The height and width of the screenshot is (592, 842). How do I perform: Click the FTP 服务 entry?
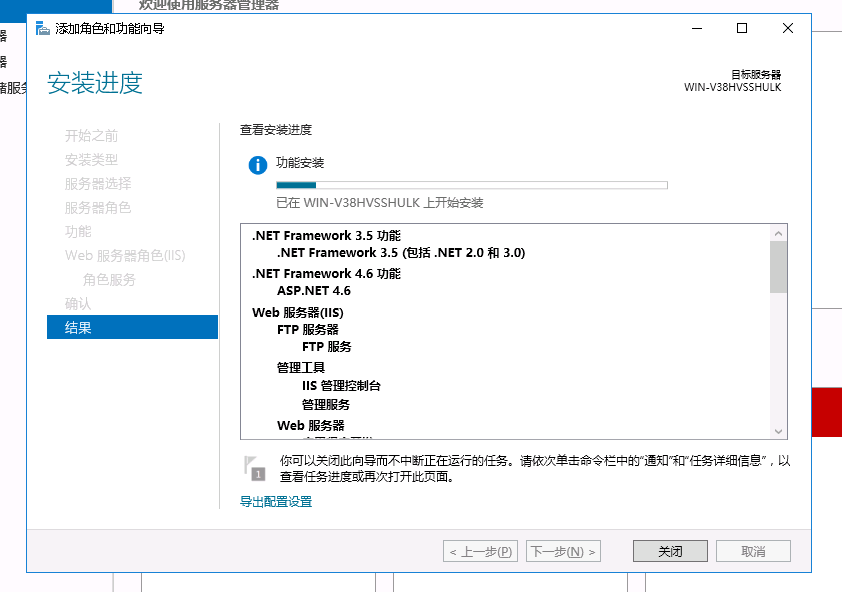(326, 346)
